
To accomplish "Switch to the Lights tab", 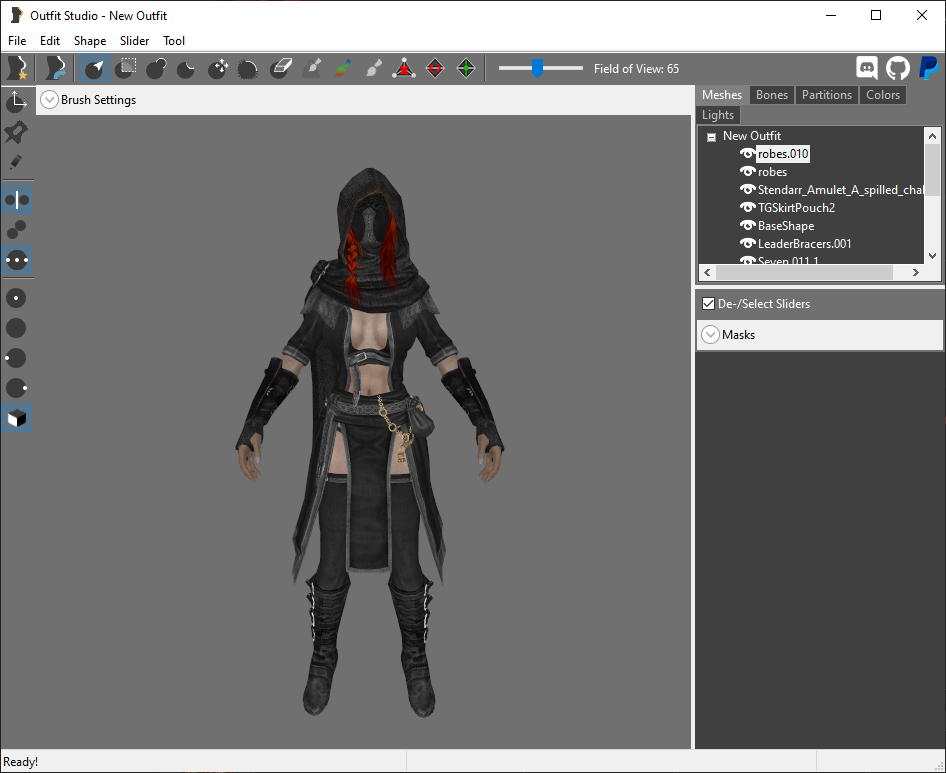I will [x=718, y=115].
